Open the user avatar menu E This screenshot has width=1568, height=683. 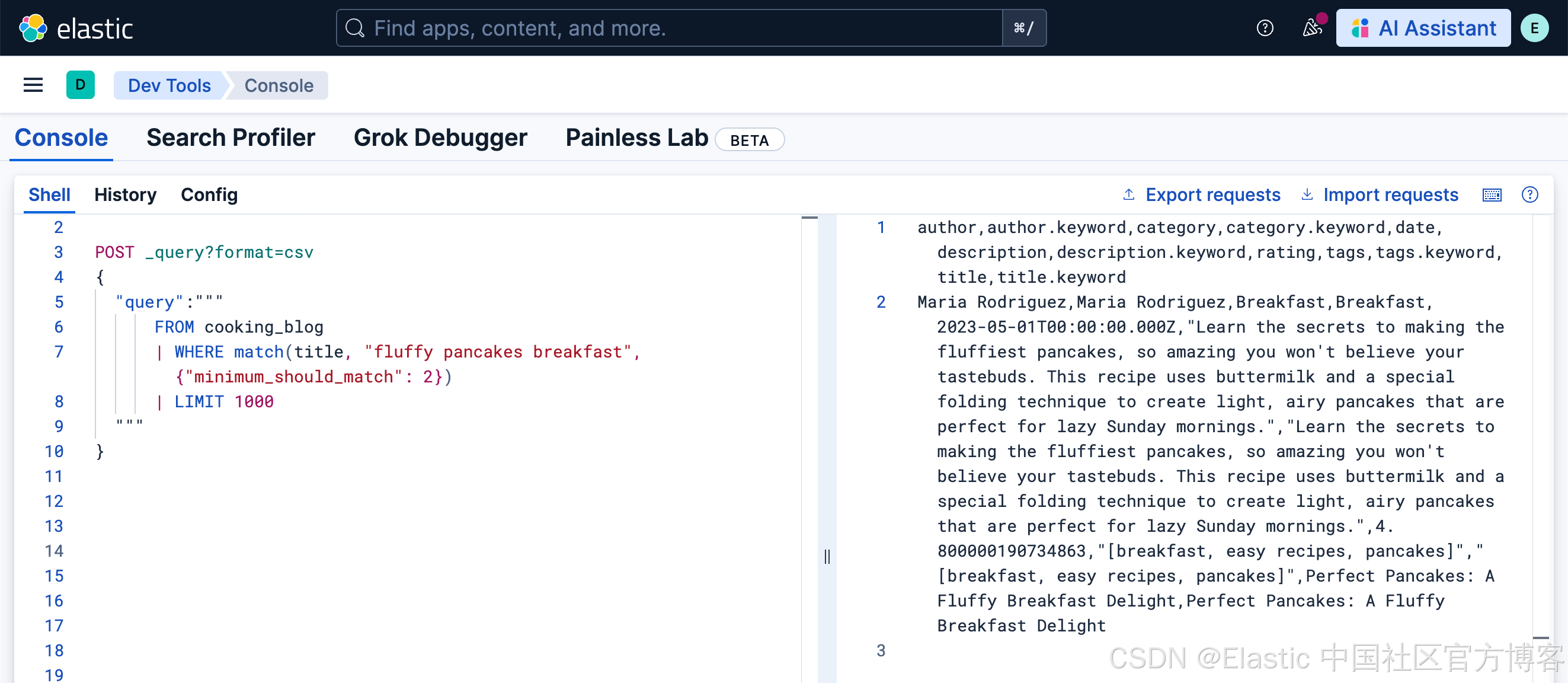1534,28
